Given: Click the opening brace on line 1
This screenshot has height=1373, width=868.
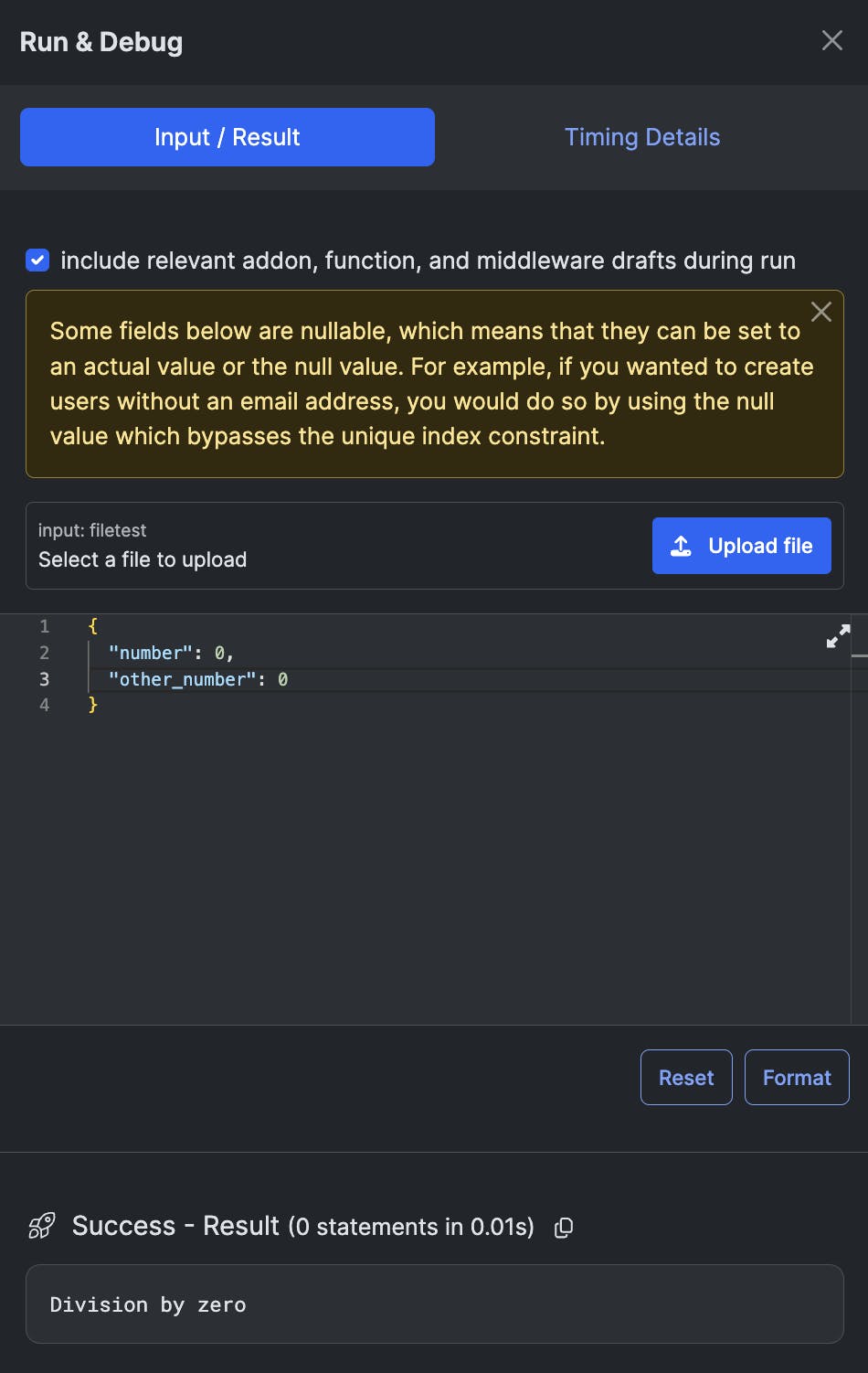Looking at the screenshot, I should point(92,626).
